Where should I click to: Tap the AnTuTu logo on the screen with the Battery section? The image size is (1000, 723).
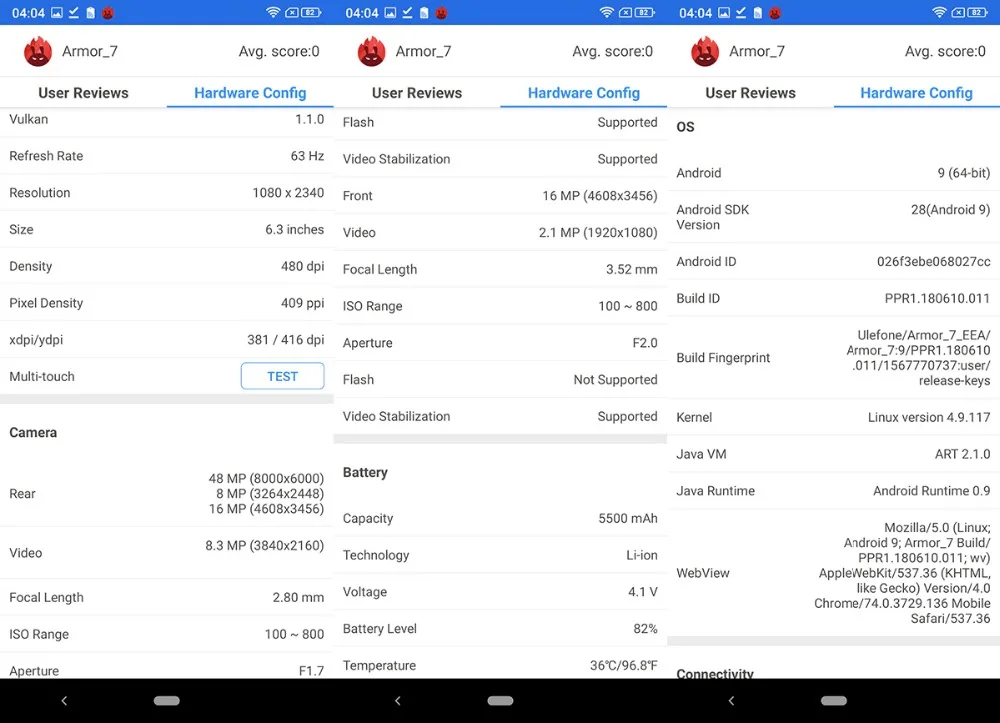tap(371, 52)
